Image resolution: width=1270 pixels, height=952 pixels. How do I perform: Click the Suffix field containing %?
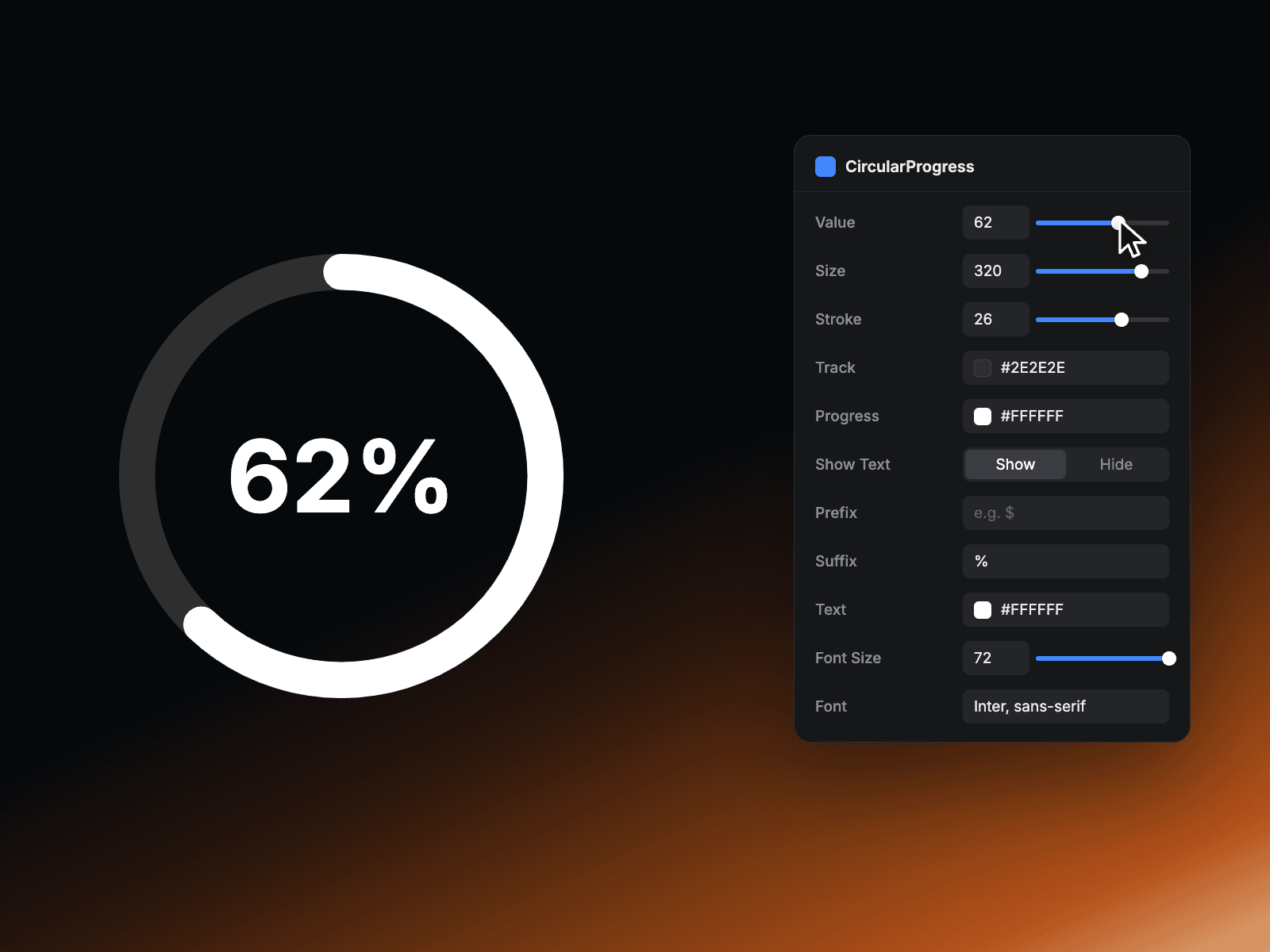[x=1066, y=562]
